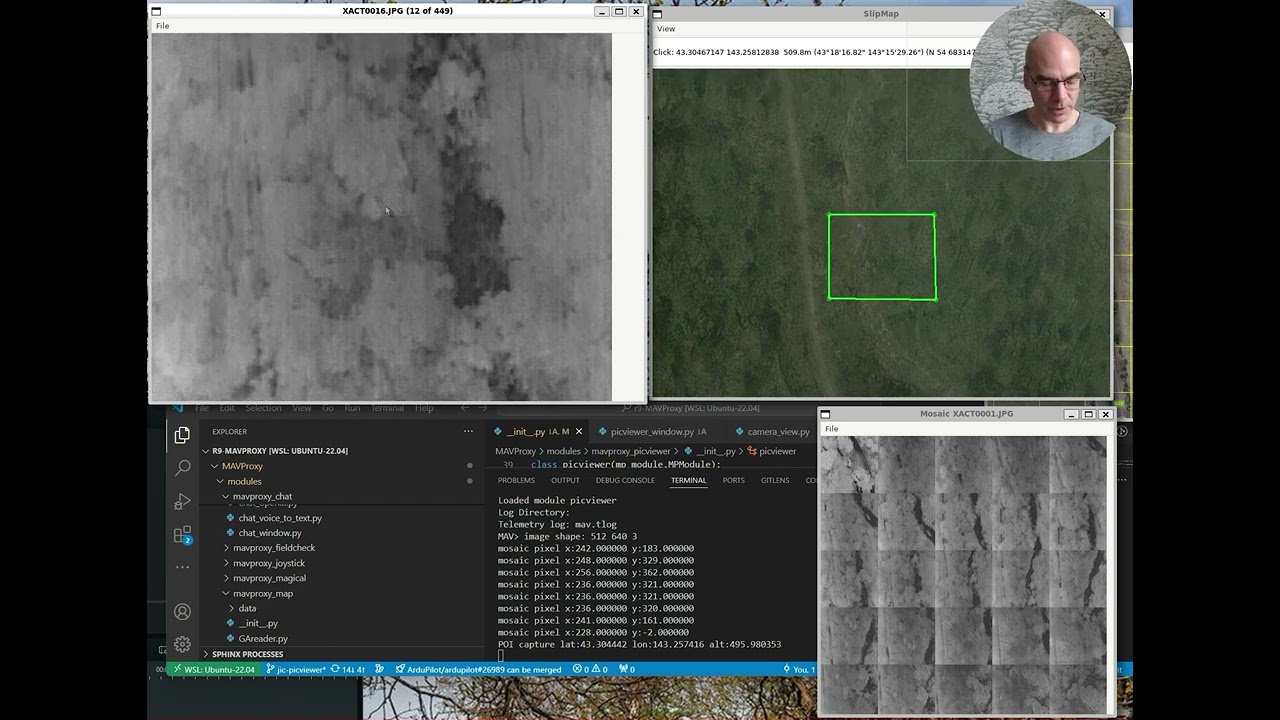Click the green rectangle on the SlipMap
The width and height of the screenshot is (1280, 720).
point(882,257)
